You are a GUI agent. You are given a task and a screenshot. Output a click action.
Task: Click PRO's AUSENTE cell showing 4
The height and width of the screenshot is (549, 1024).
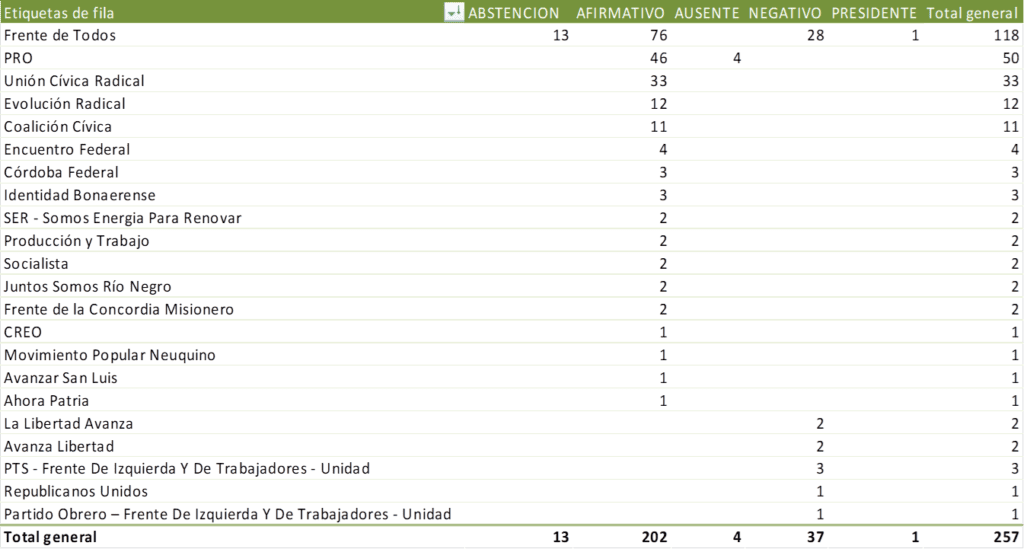[736, 59]
